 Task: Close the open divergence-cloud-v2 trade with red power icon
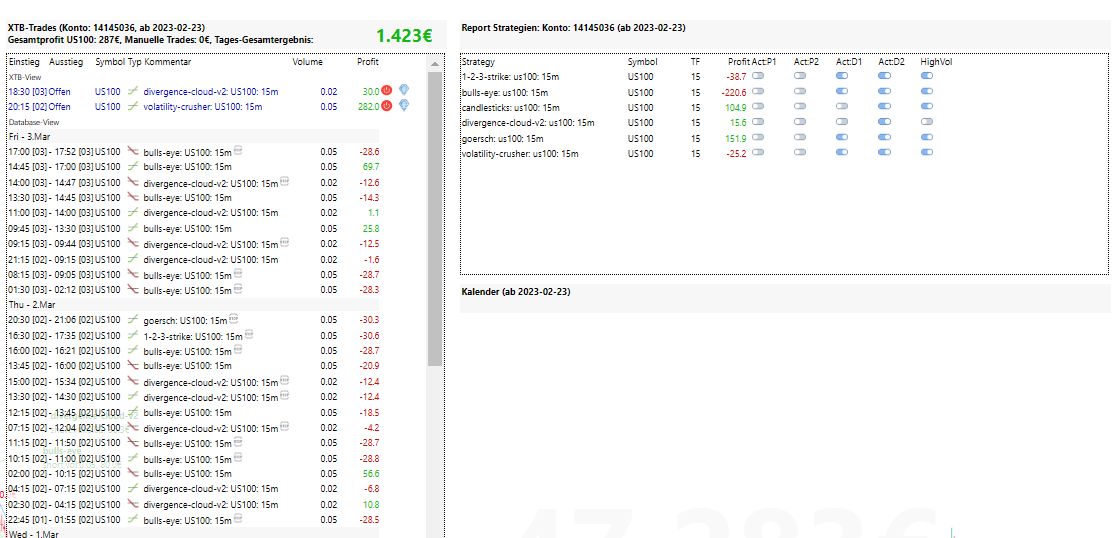387,90
